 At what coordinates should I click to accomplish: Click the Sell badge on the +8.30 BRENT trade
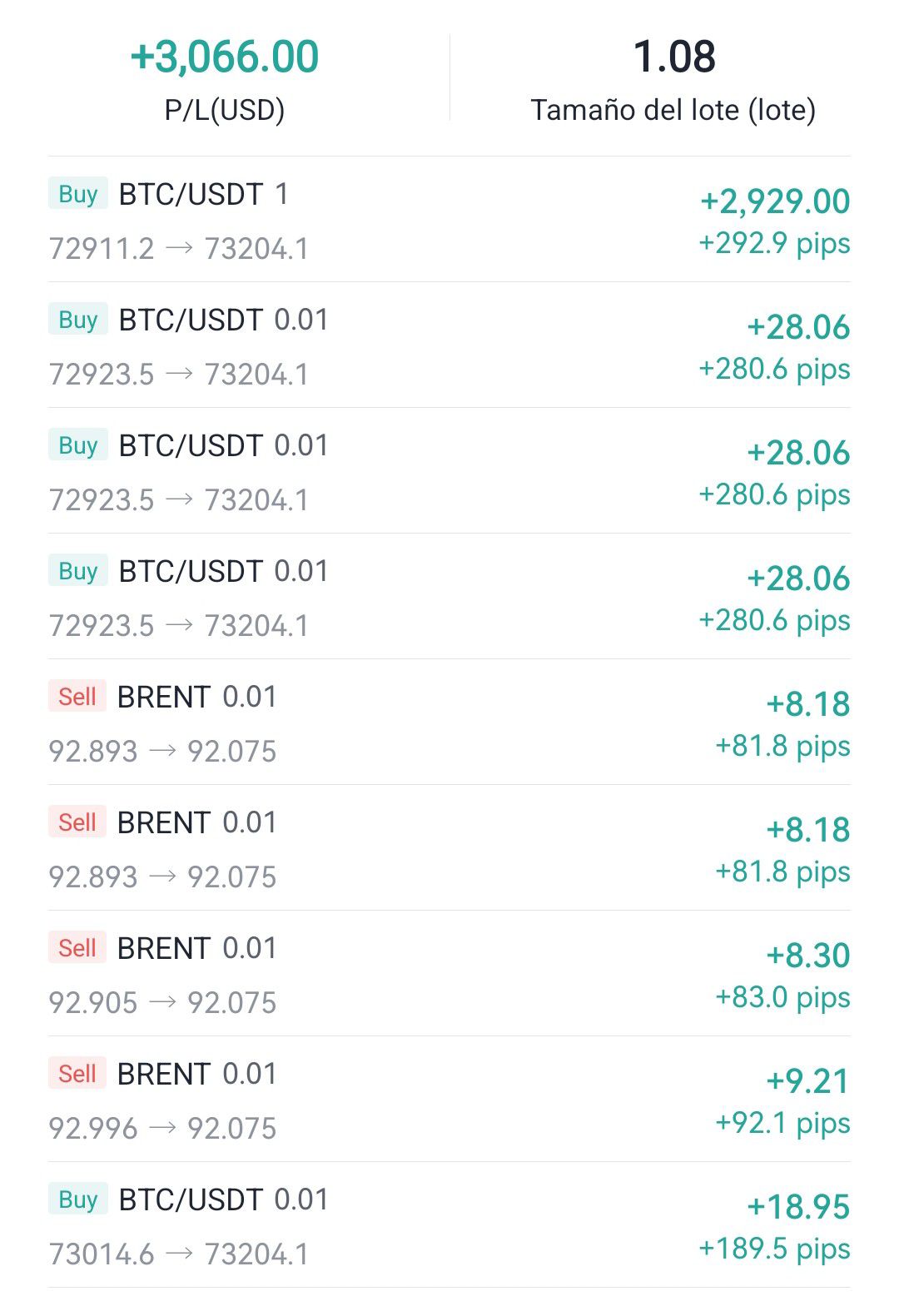coord(77,948)
